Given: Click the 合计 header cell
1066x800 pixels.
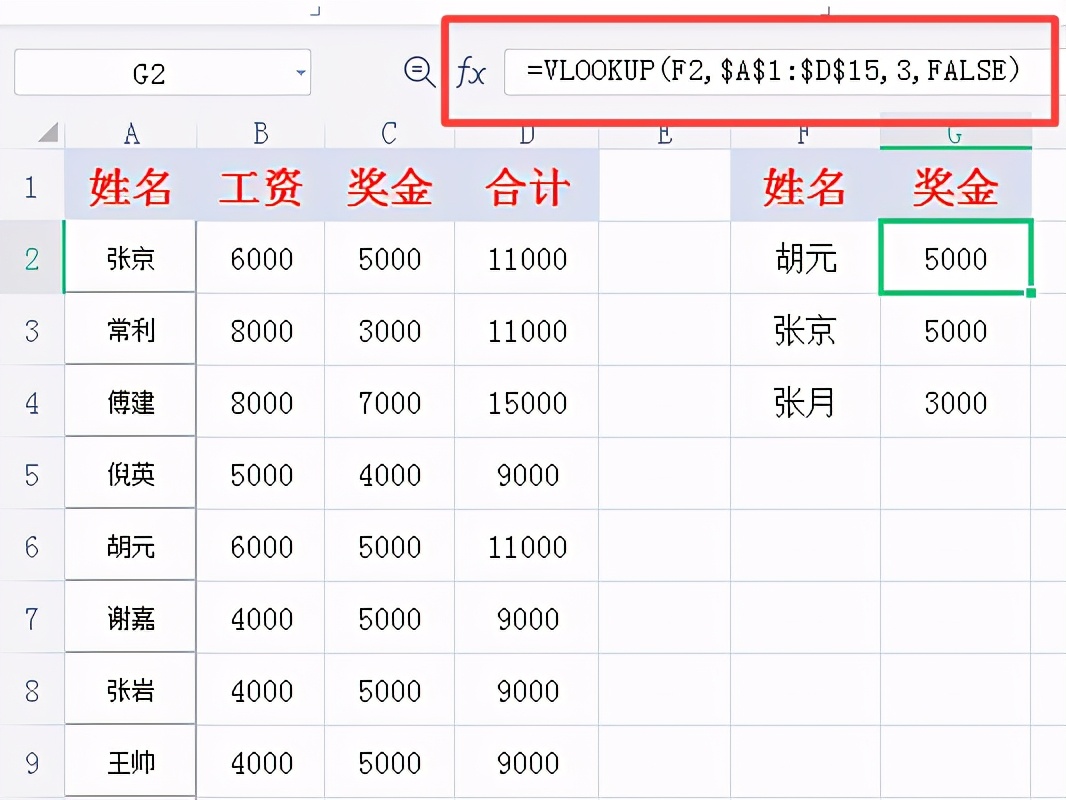Looking at the screenshot, I should 527,186.
